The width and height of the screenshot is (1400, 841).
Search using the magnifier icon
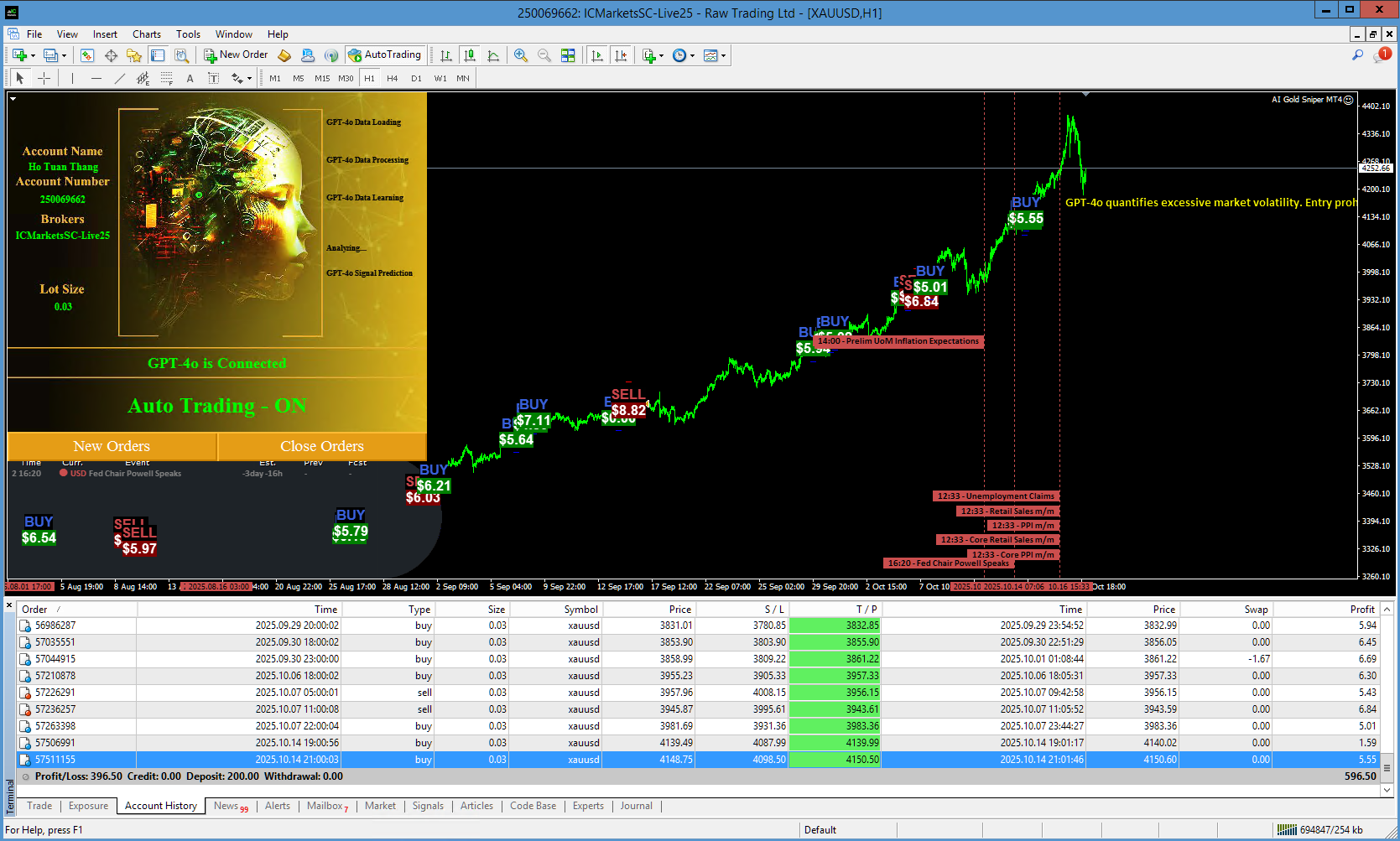coord(1357,55)
